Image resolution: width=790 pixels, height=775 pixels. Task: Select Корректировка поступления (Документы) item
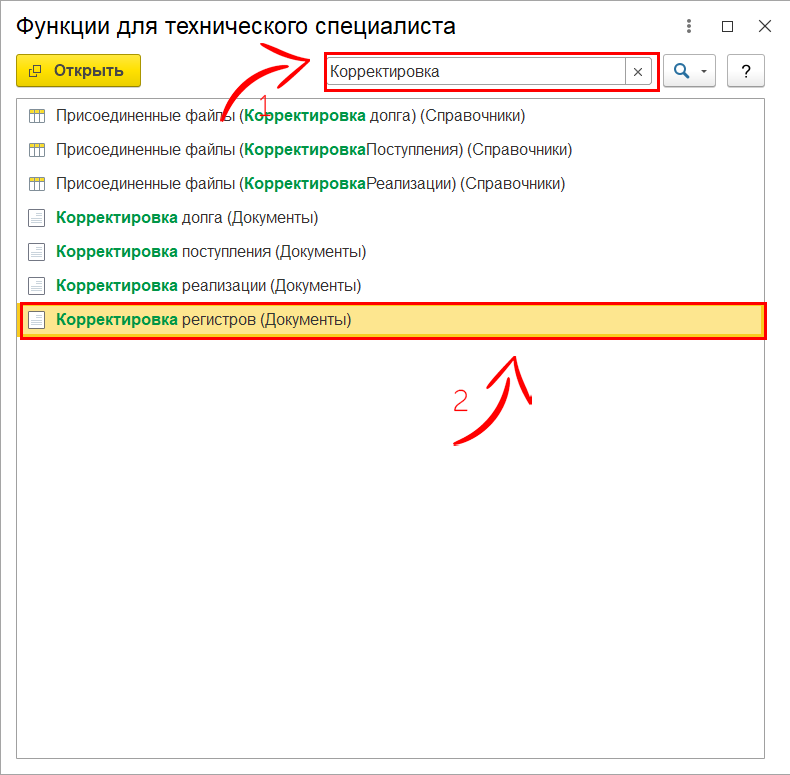point(211,252)
